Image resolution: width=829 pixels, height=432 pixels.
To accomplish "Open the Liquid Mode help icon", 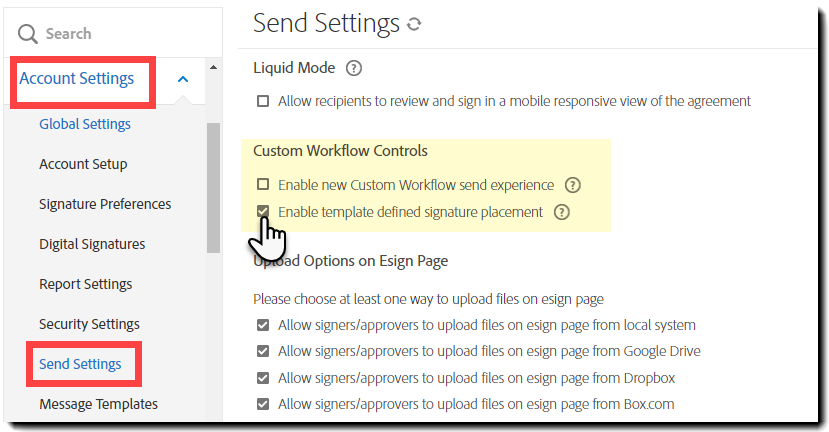I will tap(353, 69).
